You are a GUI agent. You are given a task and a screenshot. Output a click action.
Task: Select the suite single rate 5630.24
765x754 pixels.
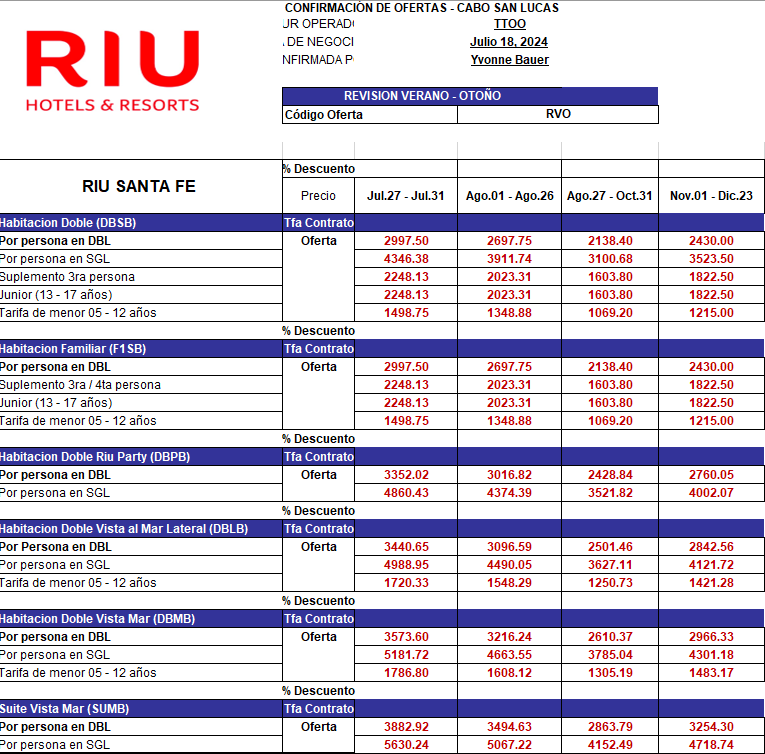(x=406, y=745)
